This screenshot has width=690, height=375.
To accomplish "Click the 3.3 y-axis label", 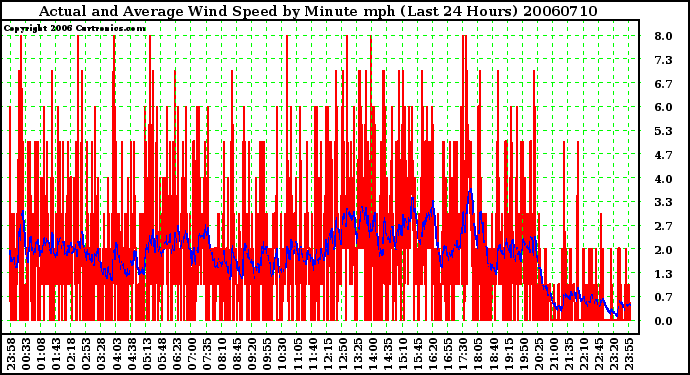I will (x=663, y=202).
